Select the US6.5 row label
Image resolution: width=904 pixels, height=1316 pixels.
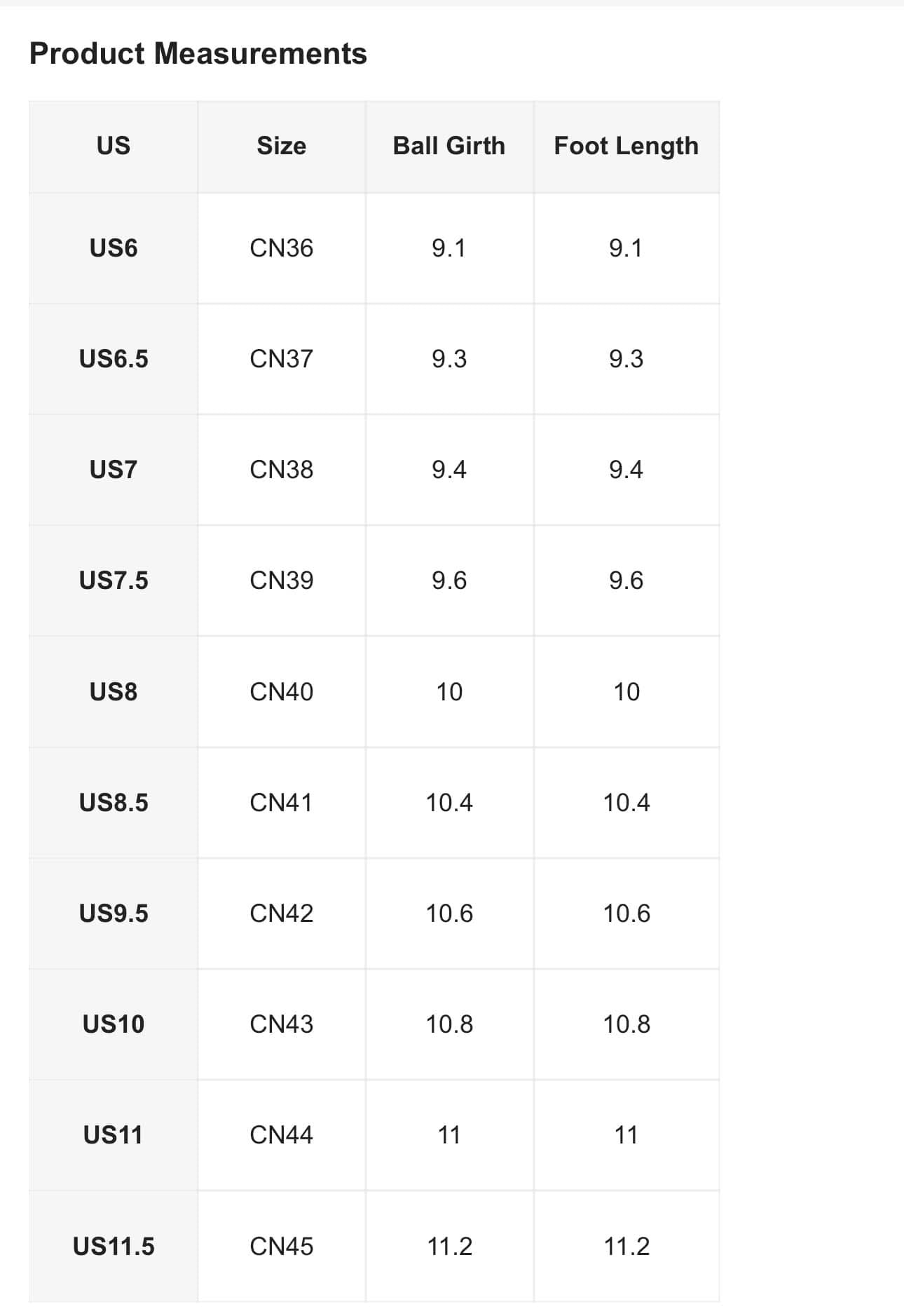(x=113, y=359)
